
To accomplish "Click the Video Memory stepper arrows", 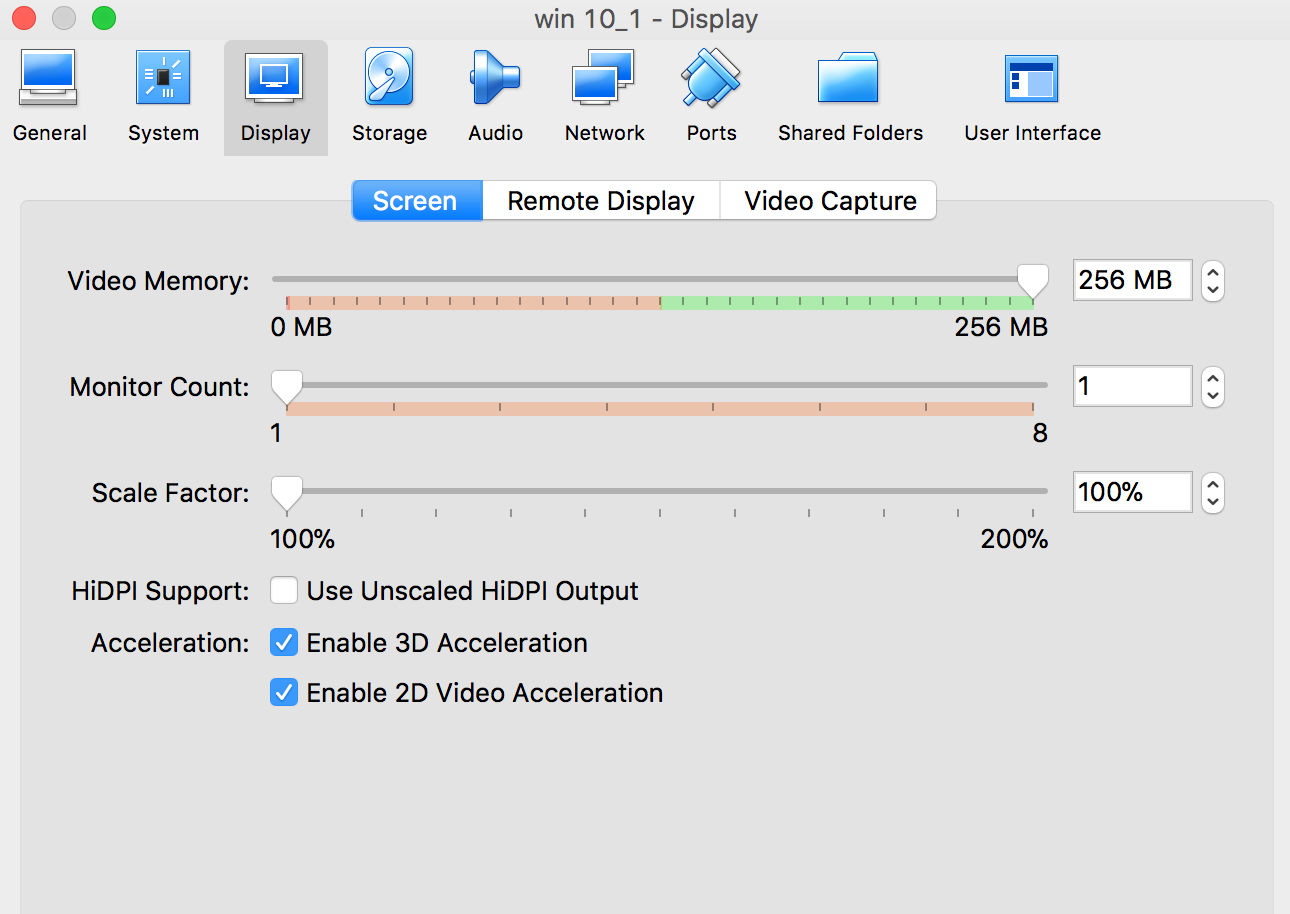I will pos(1212,281).
